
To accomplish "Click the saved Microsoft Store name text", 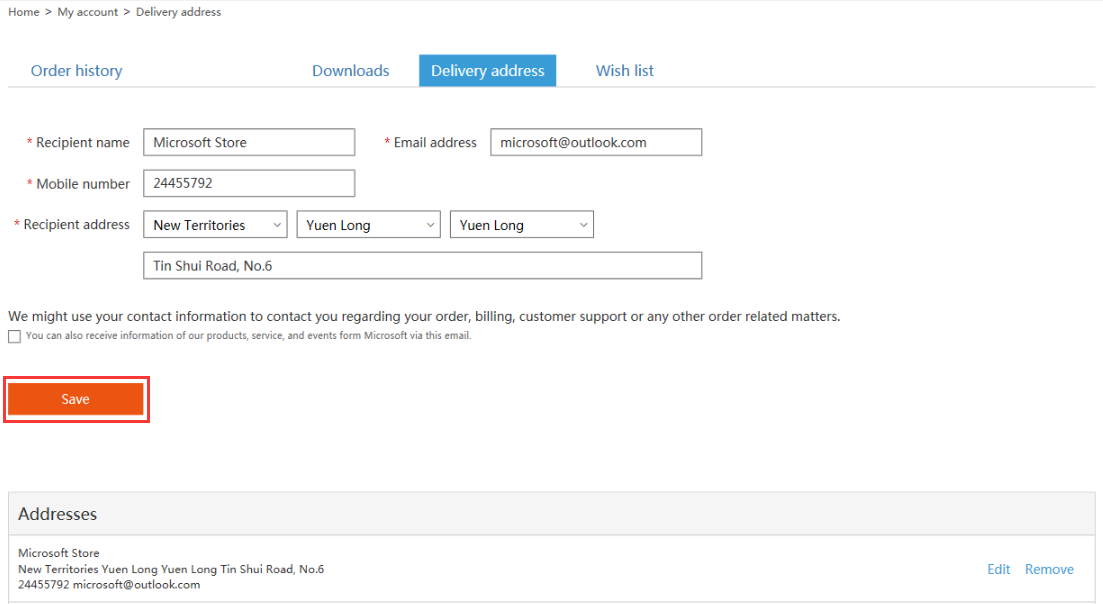I will pos(58,553).
